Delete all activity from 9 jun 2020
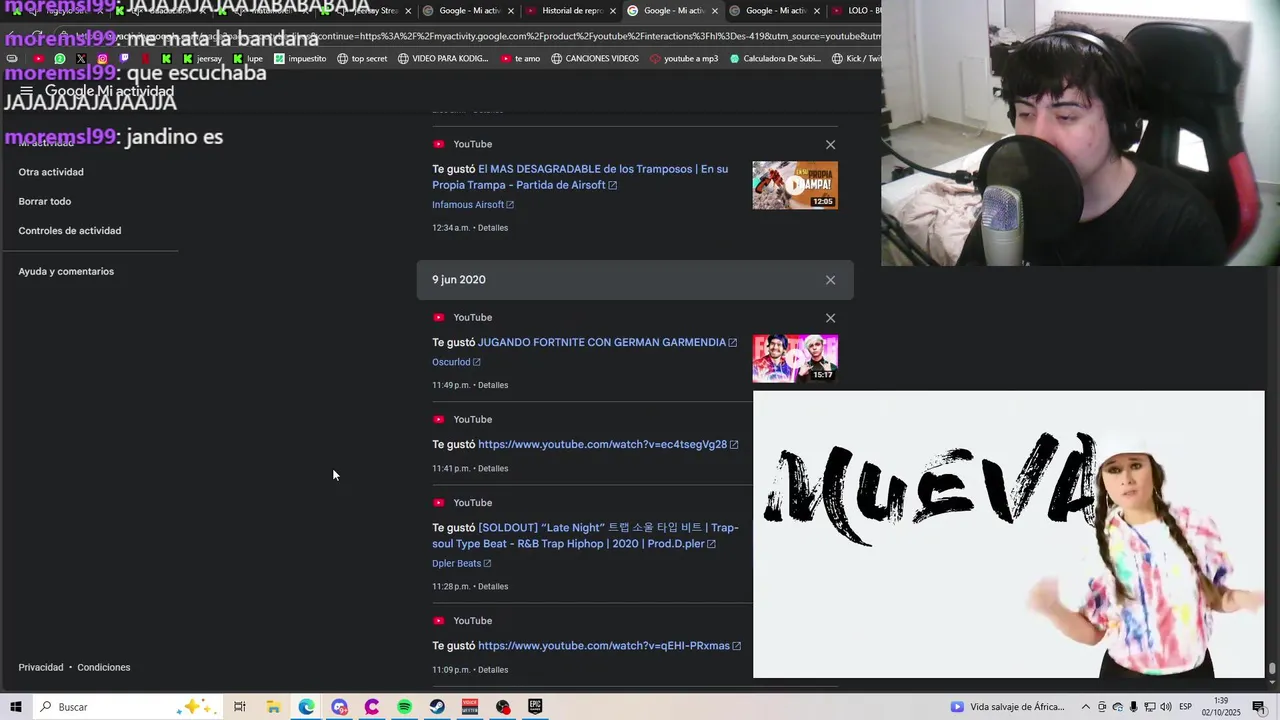This screenshot has height=720, width=1280. [830, 280]
